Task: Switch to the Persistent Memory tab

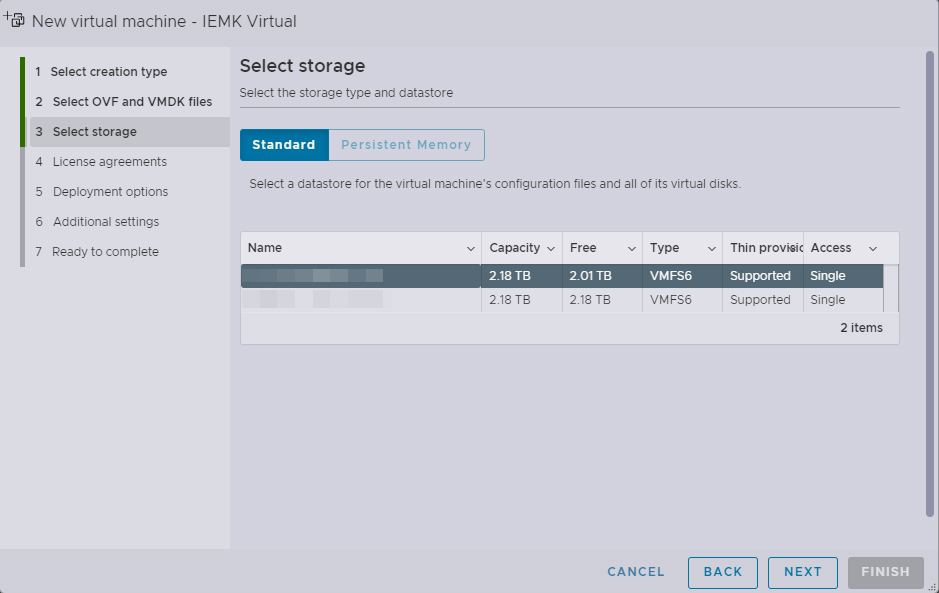Action: (x=406, y=144)
